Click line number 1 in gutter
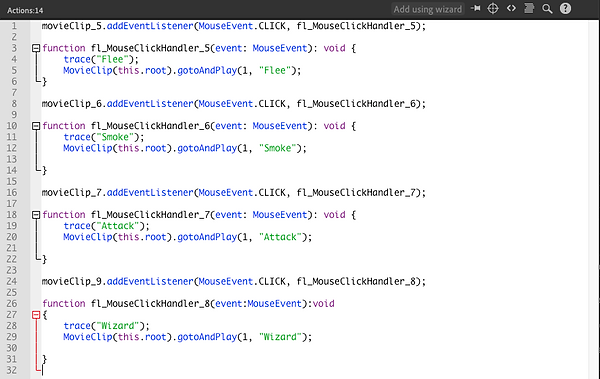 coord(14,26)
